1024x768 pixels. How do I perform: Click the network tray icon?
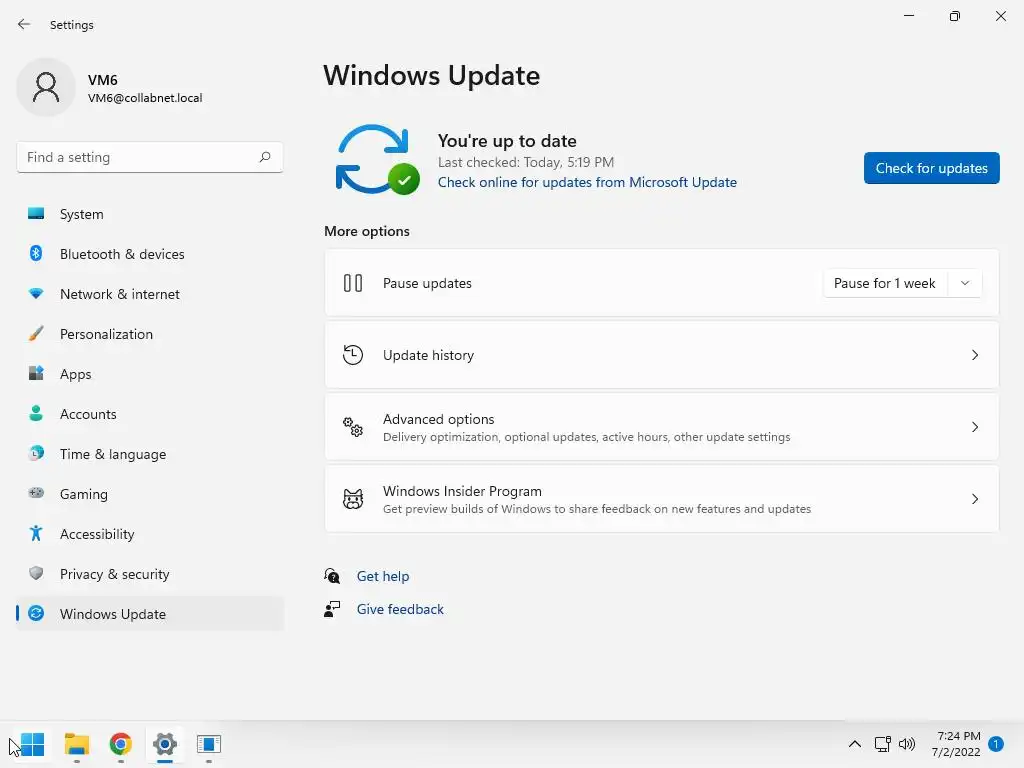[882, 744]
